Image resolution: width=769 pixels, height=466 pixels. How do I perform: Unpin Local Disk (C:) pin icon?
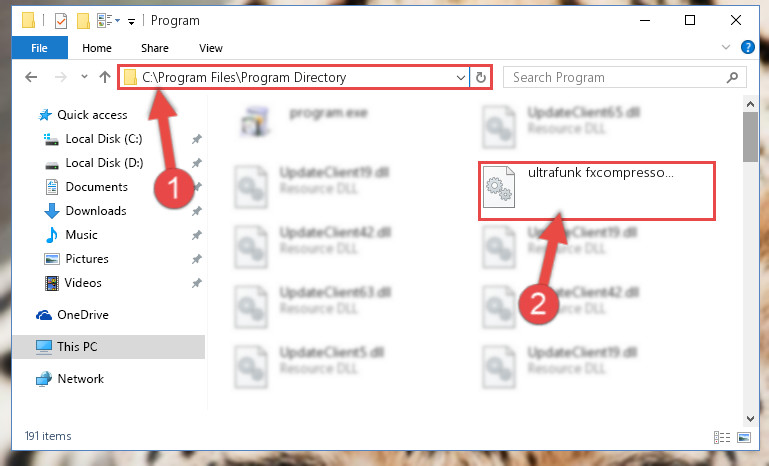(x=197, y=139)
